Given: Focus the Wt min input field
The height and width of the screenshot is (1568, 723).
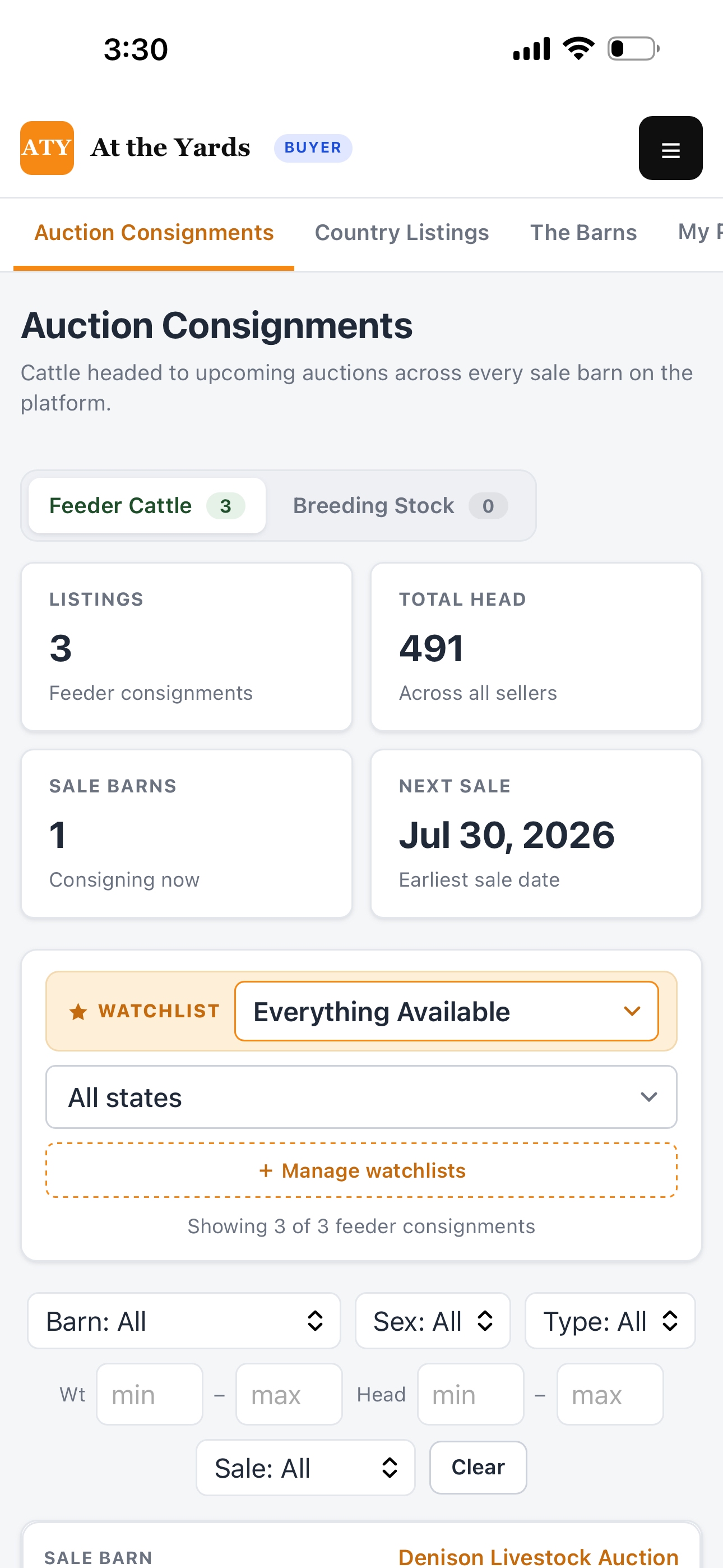Looking at the screenshot, I should 150,1394.
